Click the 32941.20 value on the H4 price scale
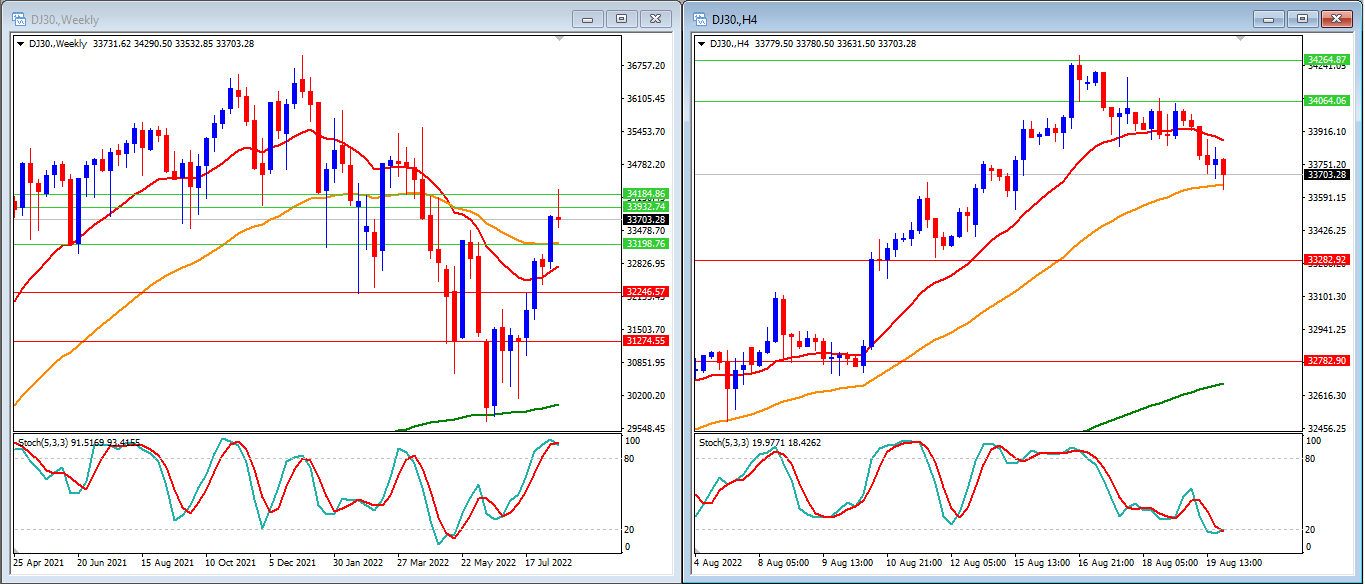The image size is (1365, 584). (1329, 330)
